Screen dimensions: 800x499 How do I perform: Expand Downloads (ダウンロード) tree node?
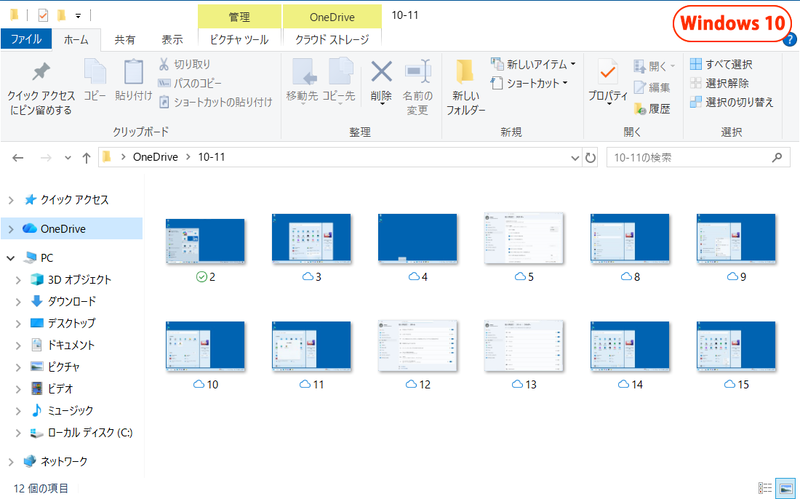[x=18, y=302]
